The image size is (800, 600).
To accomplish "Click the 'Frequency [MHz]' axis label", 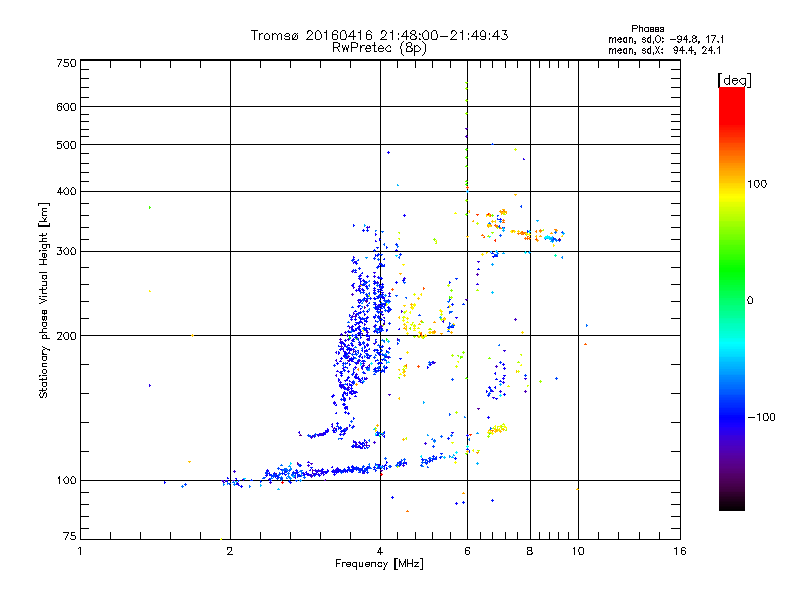I will [x=379, y=564].
